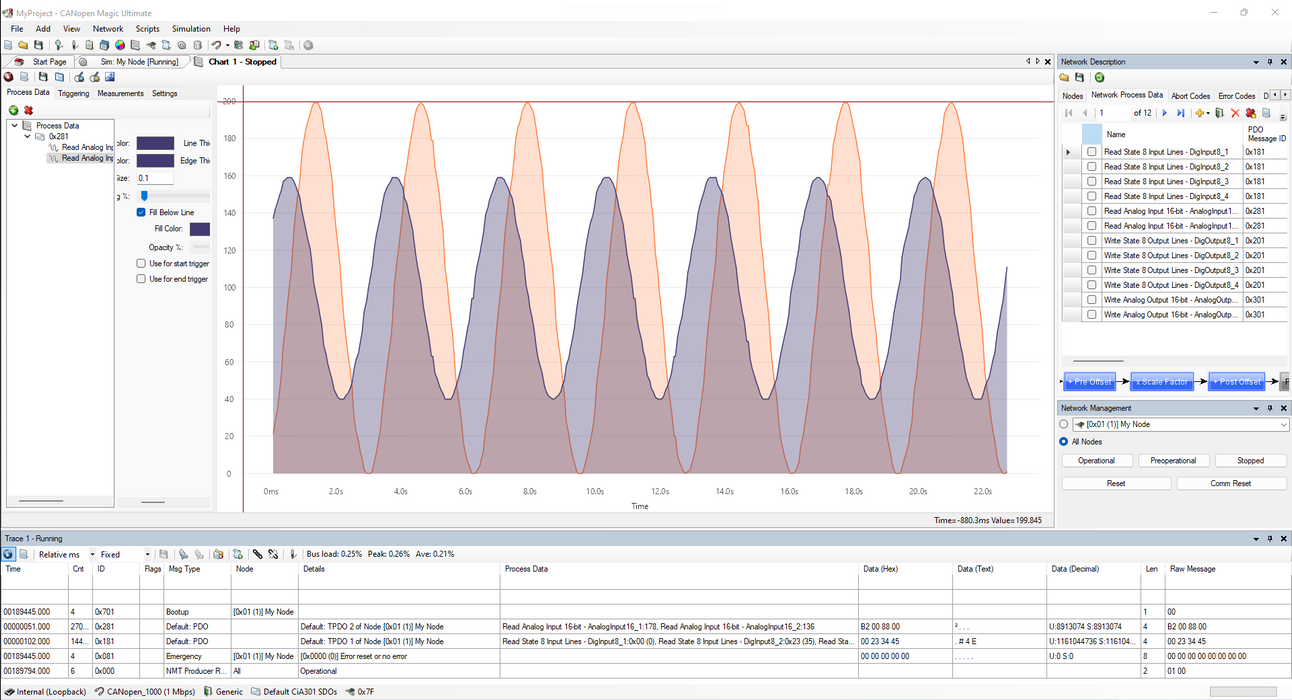Image resolution: width=1292 pixels, height=700 pixels.
Task: Click the chain link icon in Trace toolbar
Action: pos(257,554)
